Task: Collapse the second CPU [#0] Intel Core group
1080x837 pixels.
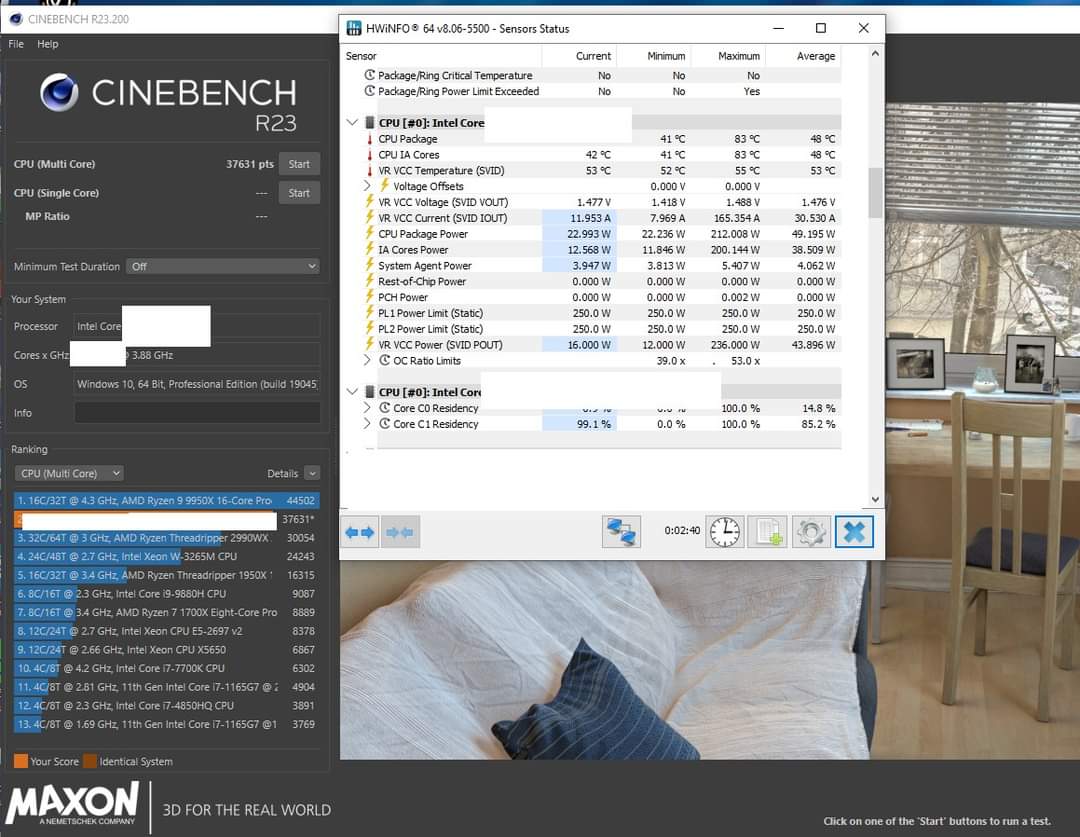Action: click(352, 392)
